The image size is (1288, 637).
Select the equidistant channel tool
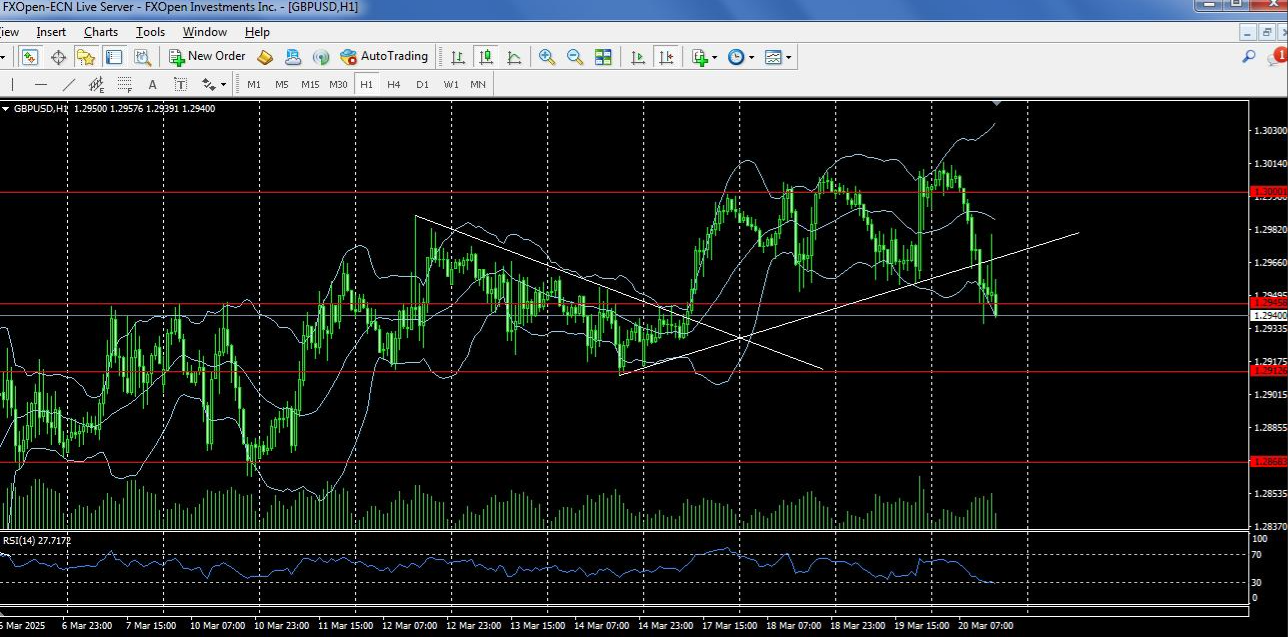point(96,84)
